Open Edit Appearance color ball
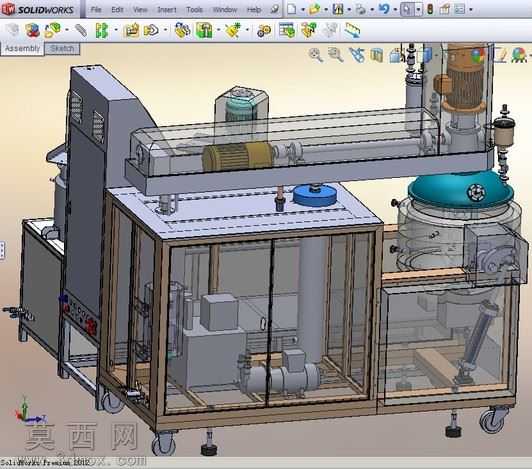 pyautogui.click(x=478, y=55)
